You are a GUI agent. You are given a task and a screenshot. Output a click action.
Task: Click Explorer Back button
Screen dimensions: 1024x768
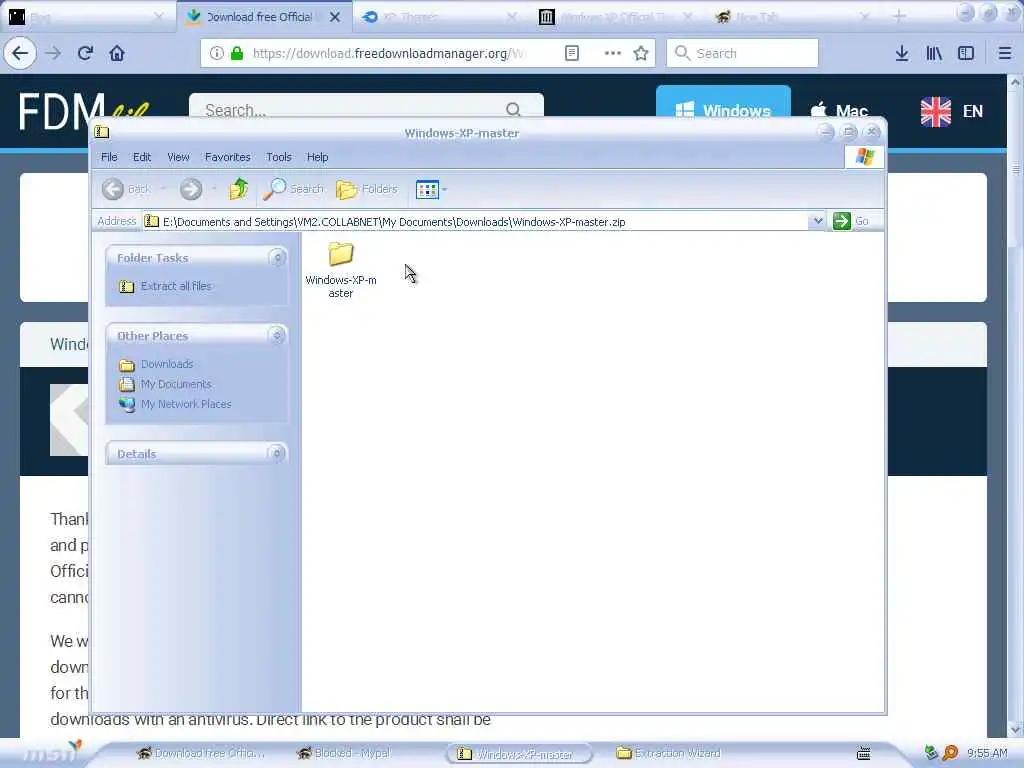tap(127, 189)
